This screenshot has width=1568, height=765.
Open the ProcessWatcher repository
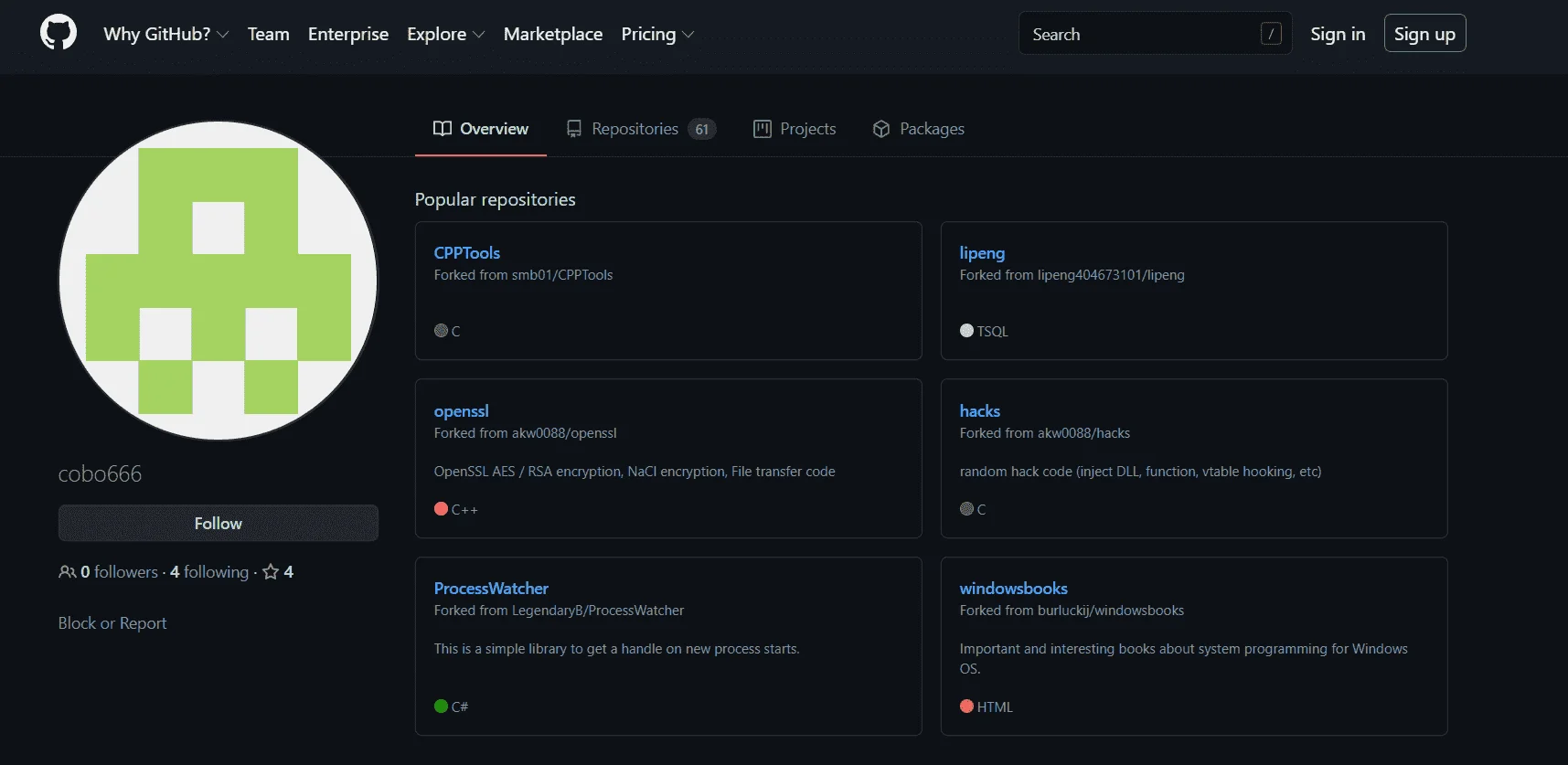click(x=491, y=589)
